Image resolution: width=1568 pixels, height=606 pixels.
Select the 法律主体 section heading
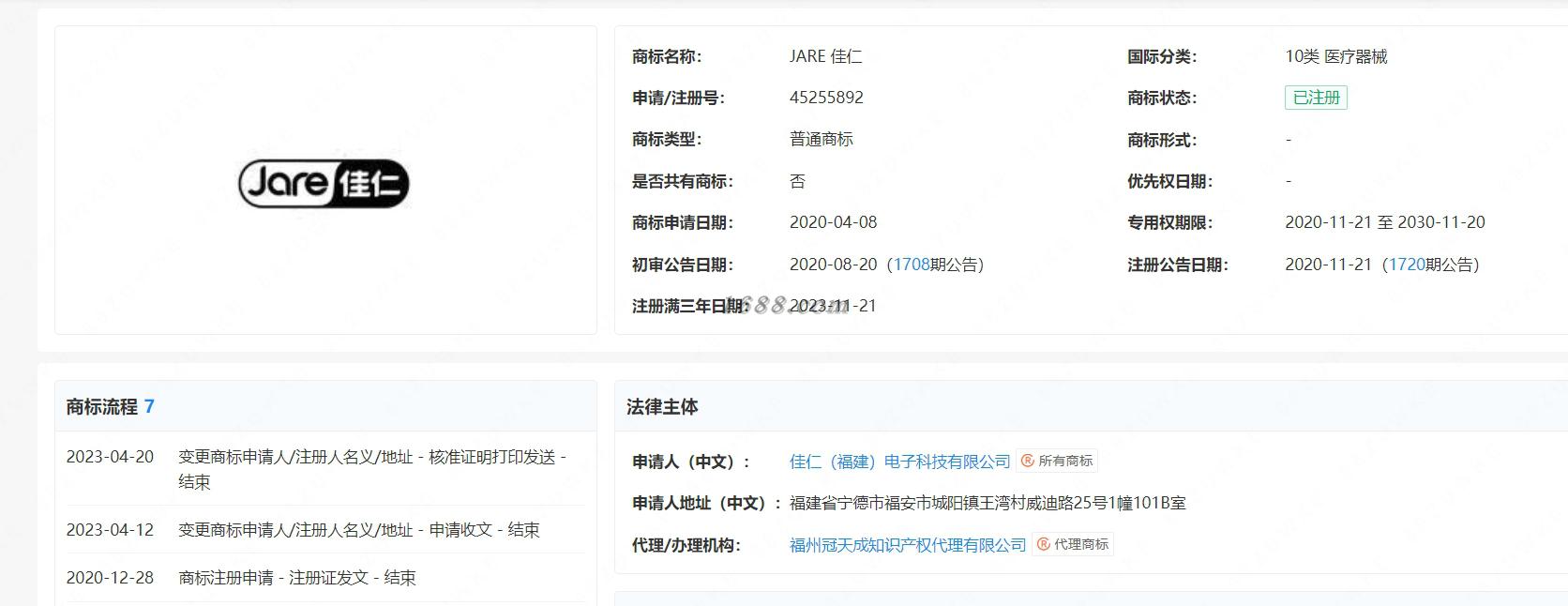click(662, 407)
